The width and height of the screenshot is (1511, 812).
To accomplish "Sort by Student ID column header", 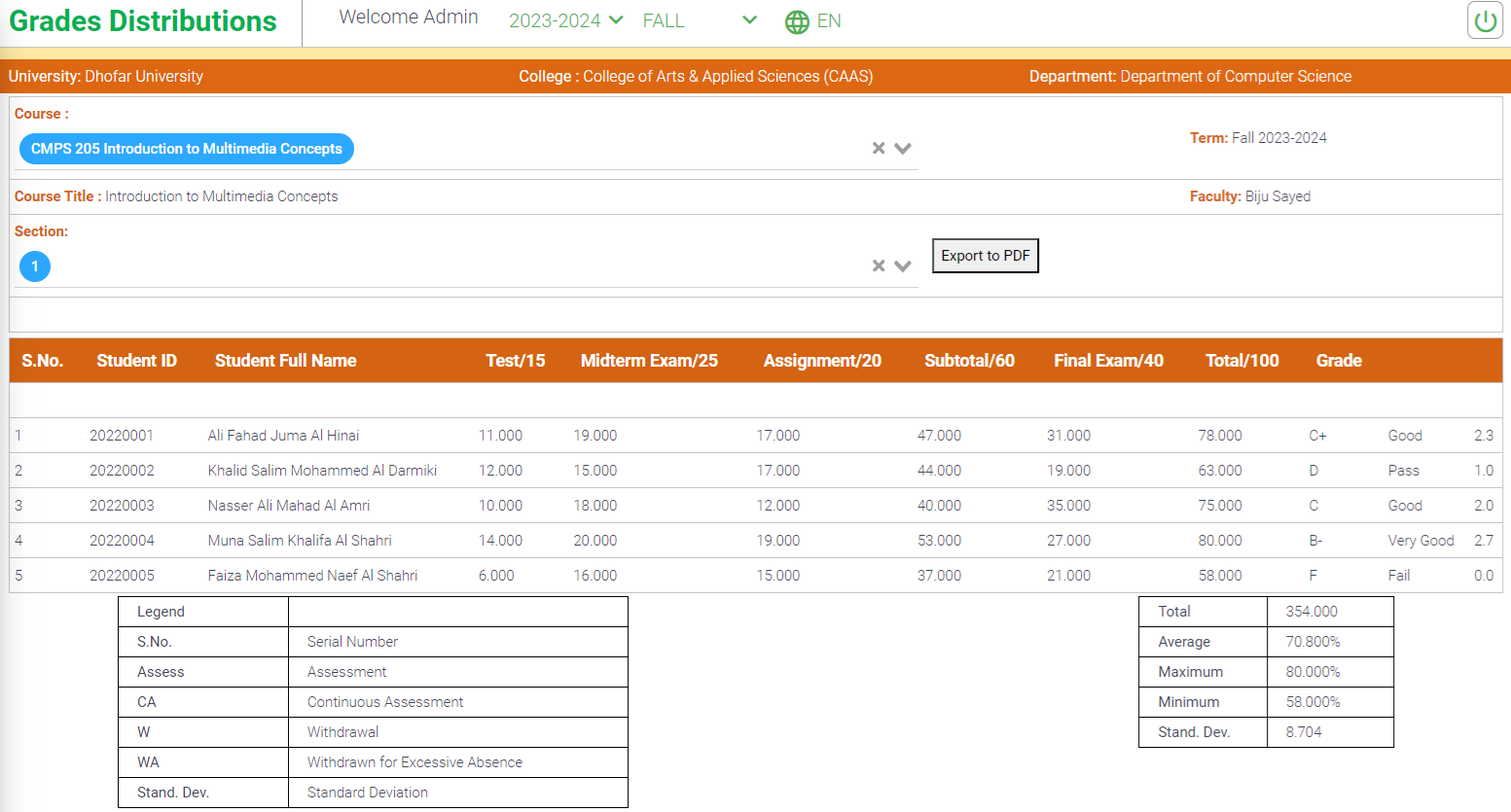I will click(x=136, y=361).
